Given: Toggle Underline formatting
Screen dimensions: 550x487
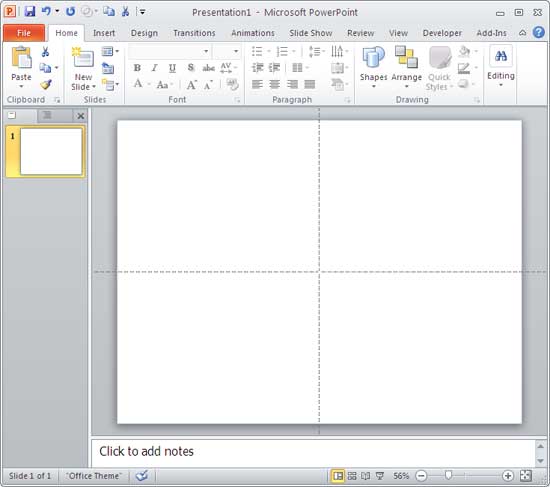Looking at the screenshot, I should 172,68.
